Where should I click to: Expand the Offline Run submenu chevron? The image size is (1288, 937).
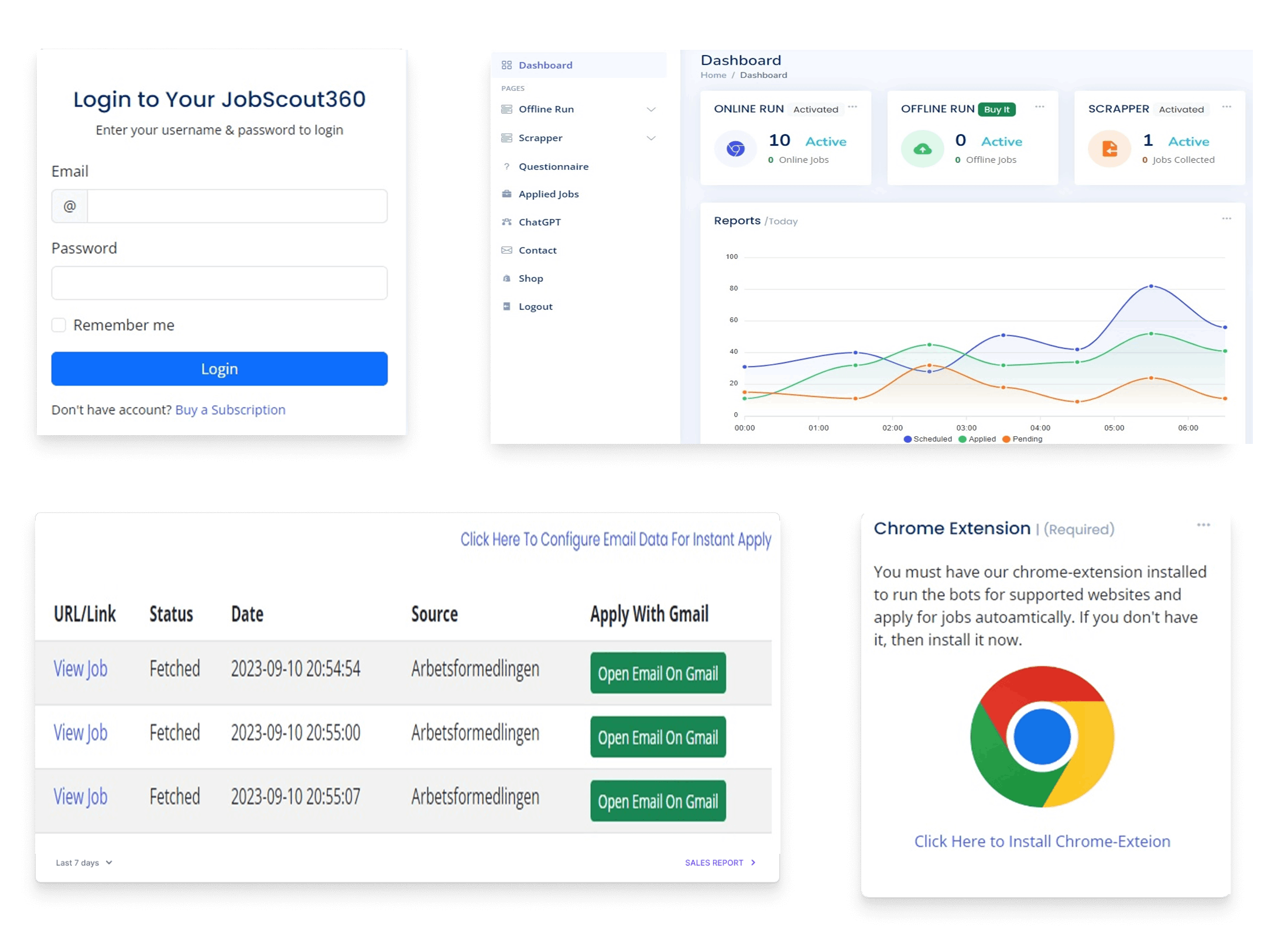(652, 109)
